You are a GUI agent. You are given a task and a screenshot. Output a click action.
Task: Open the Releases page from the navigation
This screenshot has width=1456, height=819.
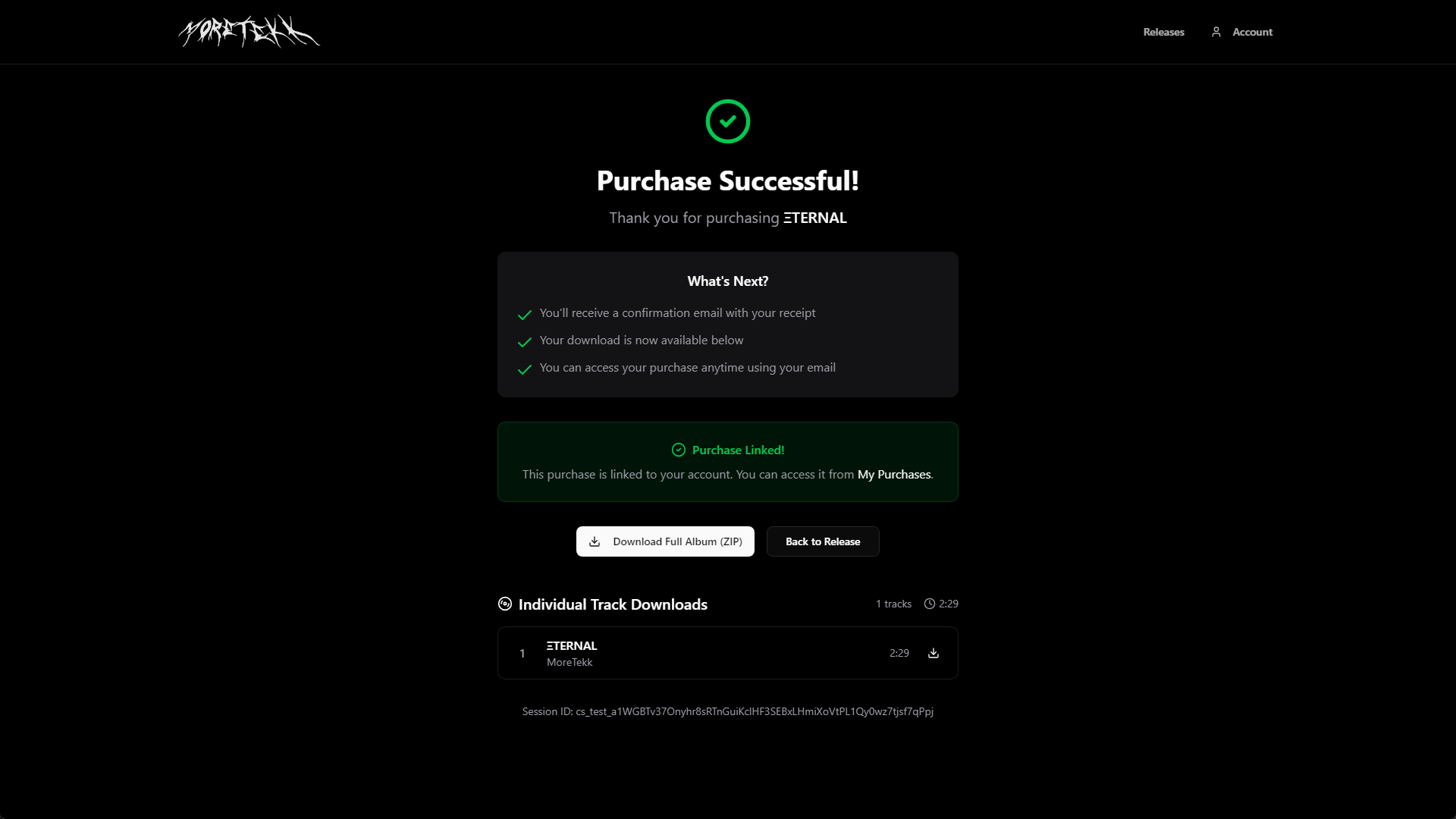[x=1163, y=32]
